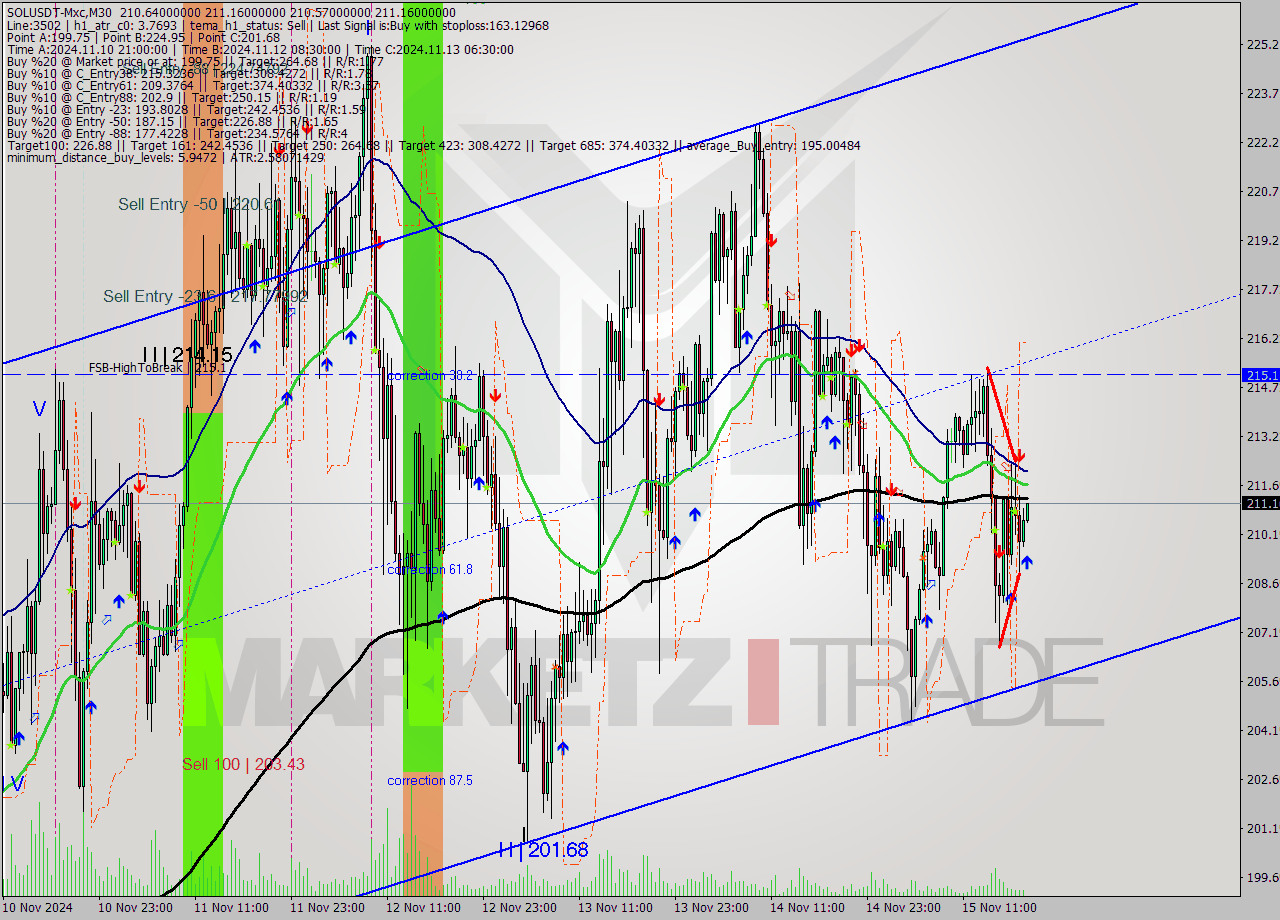Click the 202.6 price axis value

[x=1262, y=780]
